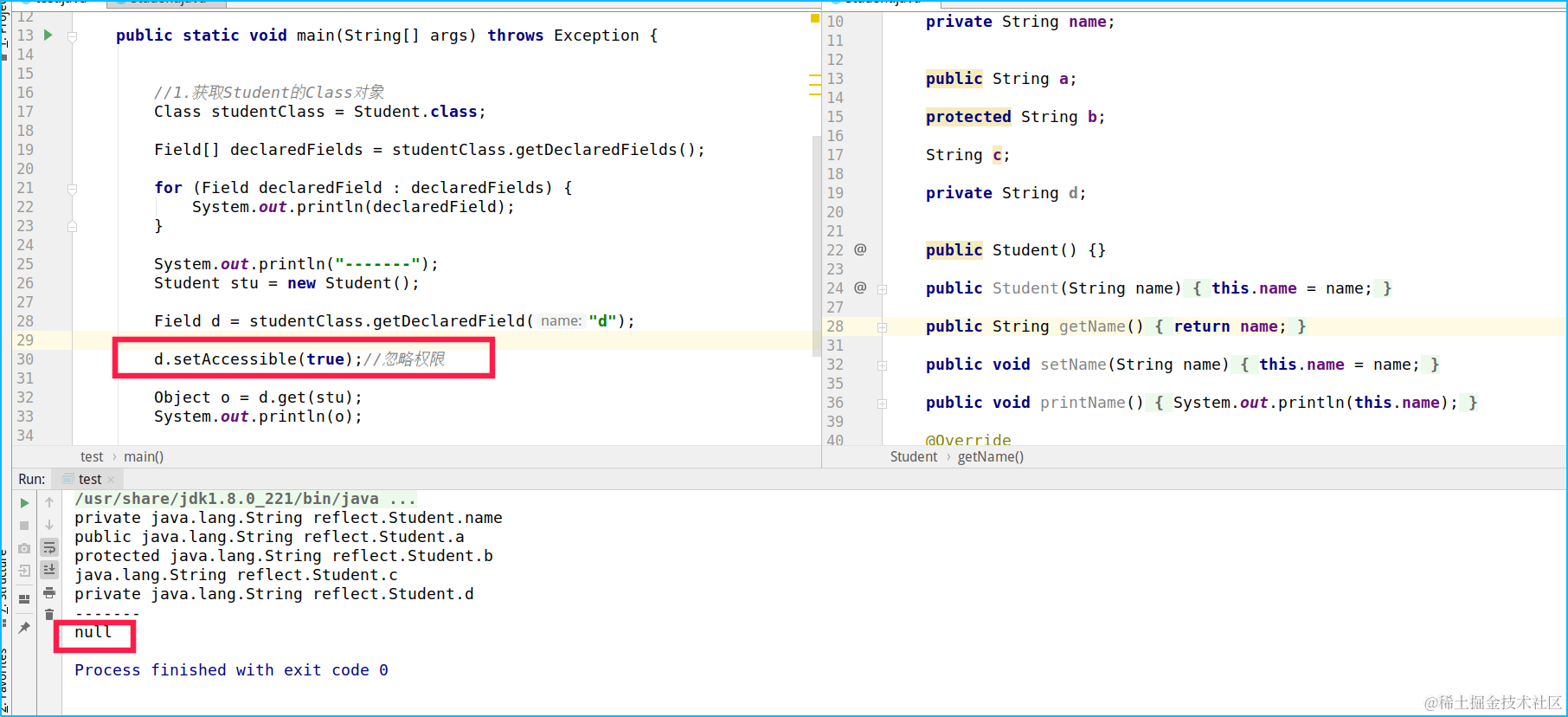The width and height of the screenshot is (1568, 717).
Task: Expand the getName() method fold
Action: [x=883, y=327]
